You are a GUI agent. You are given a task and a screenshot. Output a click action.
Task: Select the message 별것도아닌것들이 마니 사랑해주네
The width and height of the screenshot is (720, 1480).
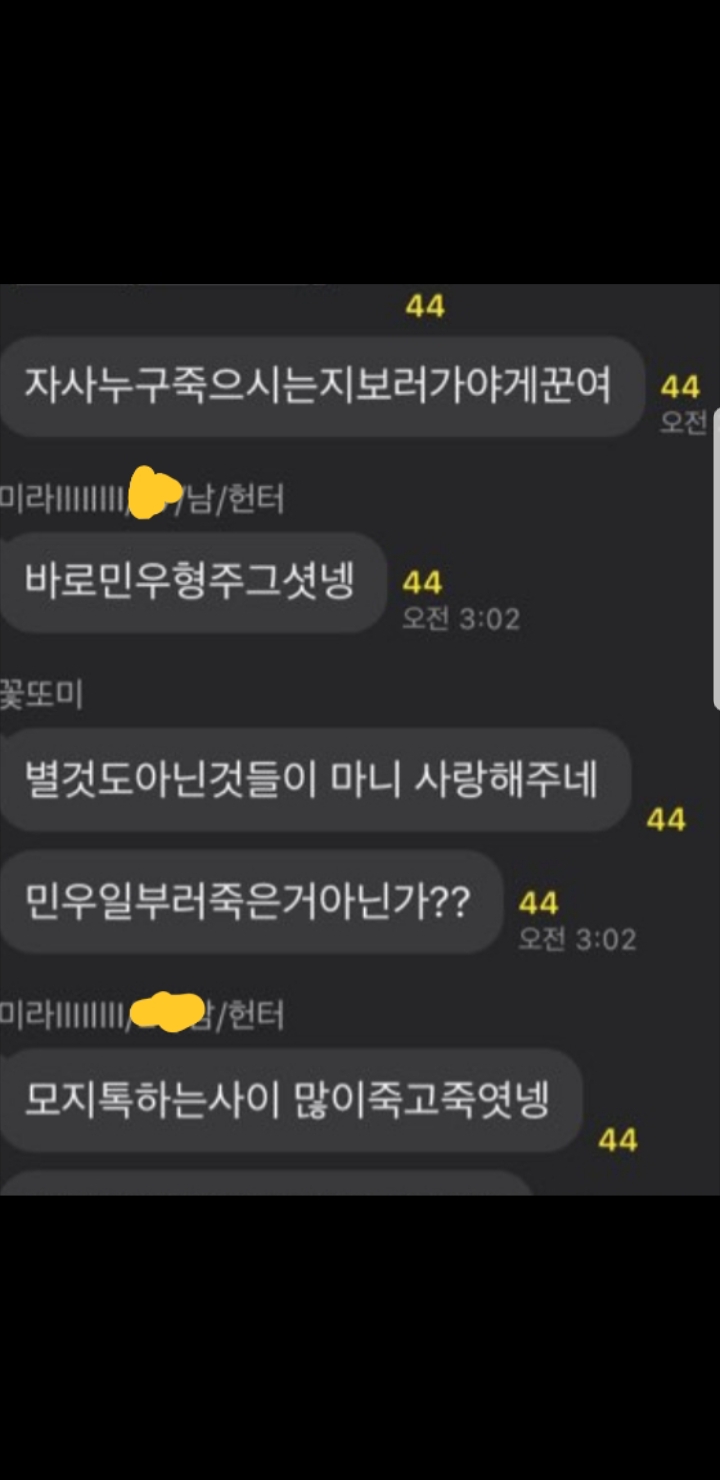click(x=316, y=779)
